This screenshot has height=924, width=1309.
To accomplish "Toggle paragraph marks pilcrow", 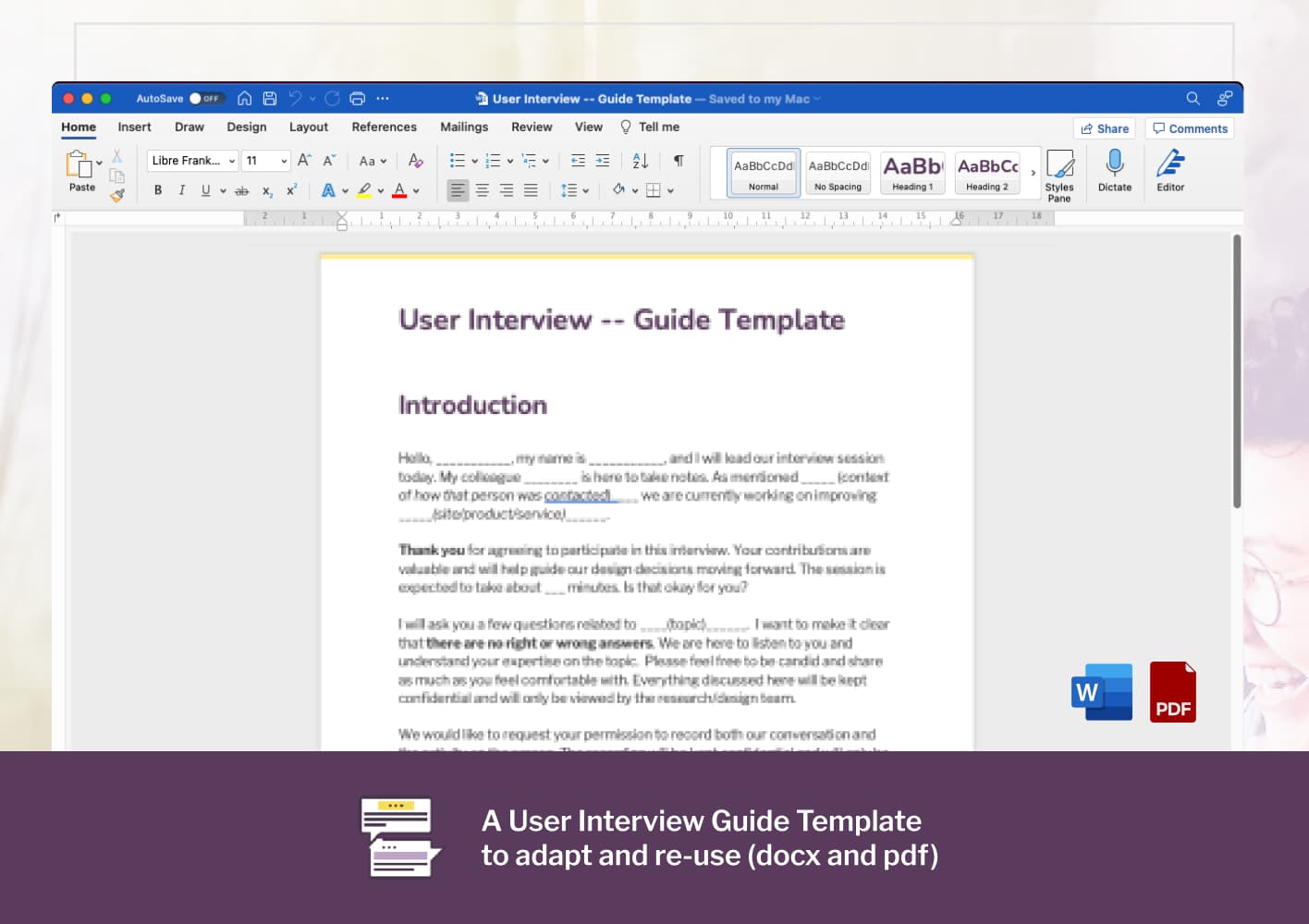I will [x=679, y=161].
